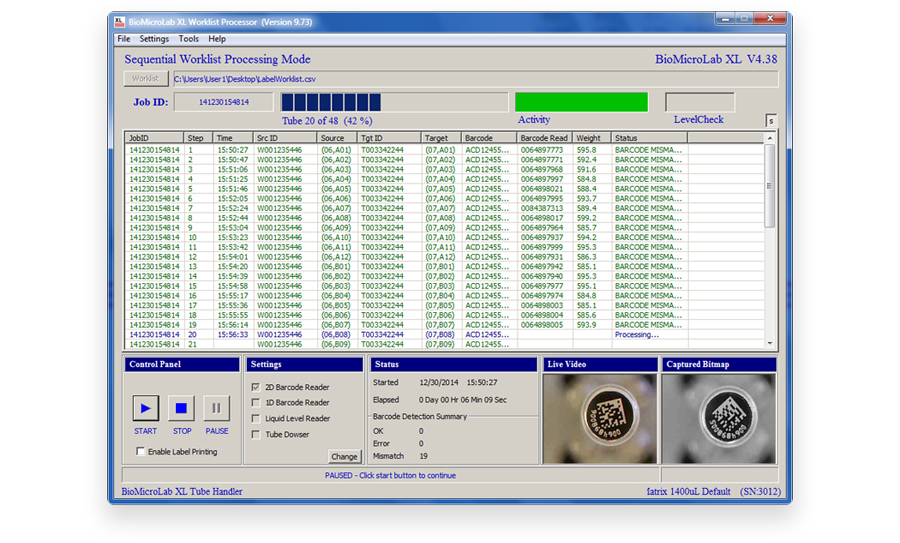The height and width of the screenshot is (543, 900).
Task: Click the PAUSE button
Action: pos(216,408)
